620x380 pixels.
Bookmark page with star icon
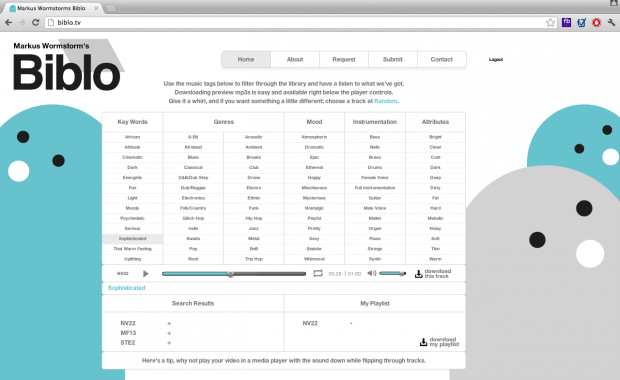pyautogui.click(x=550, y=23)
